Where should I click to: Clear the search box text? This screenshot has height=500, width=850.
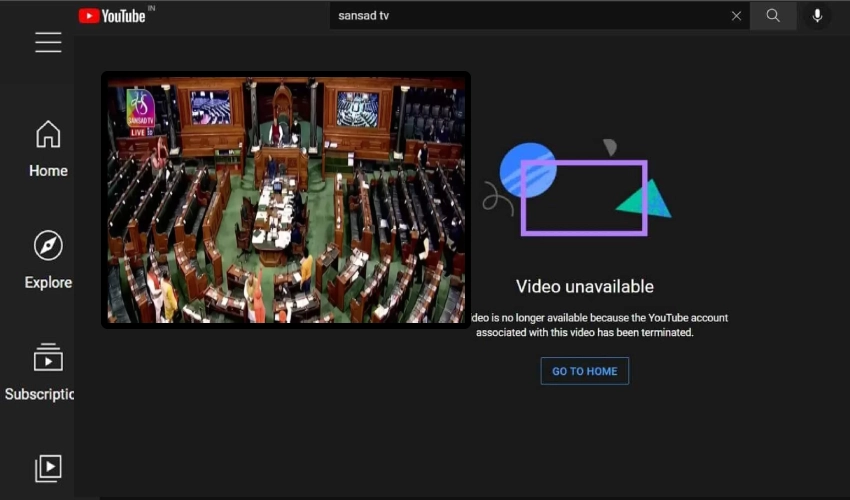[x=736, y=16]
